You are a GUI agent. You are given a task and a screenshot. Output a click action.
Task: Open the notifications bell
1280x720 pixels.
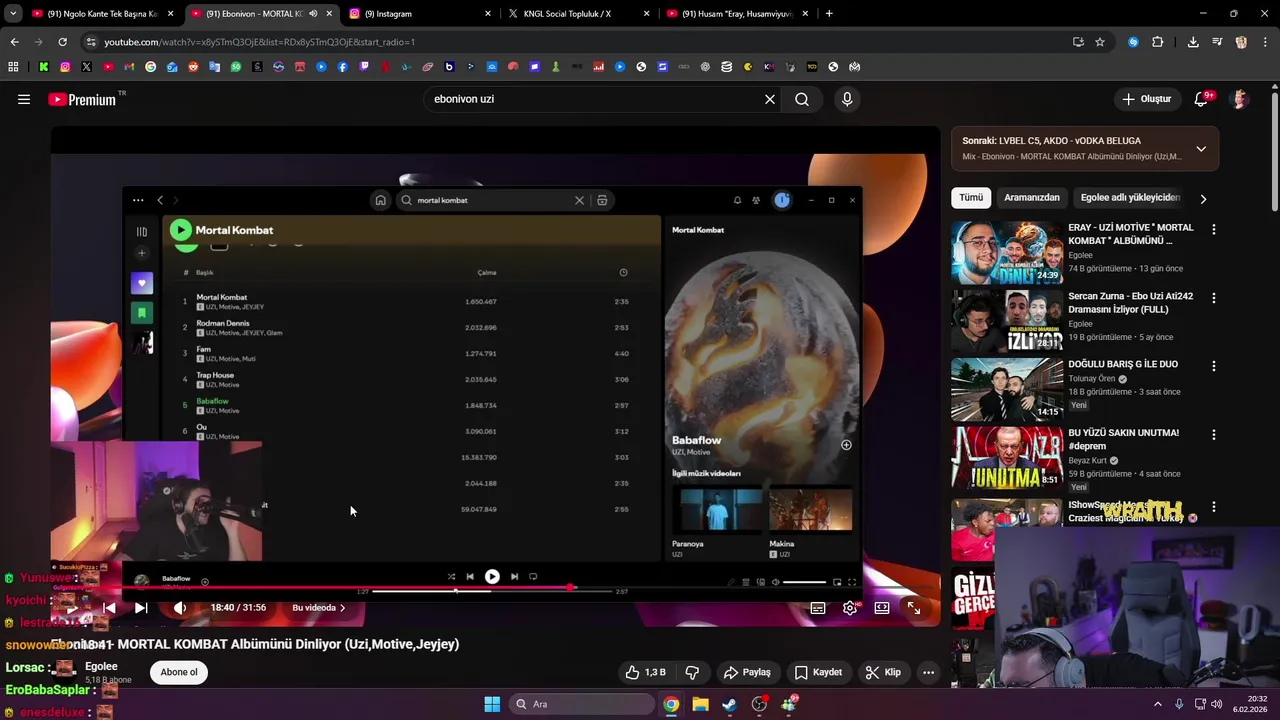pyautogui.click(x=1201, y=99)
